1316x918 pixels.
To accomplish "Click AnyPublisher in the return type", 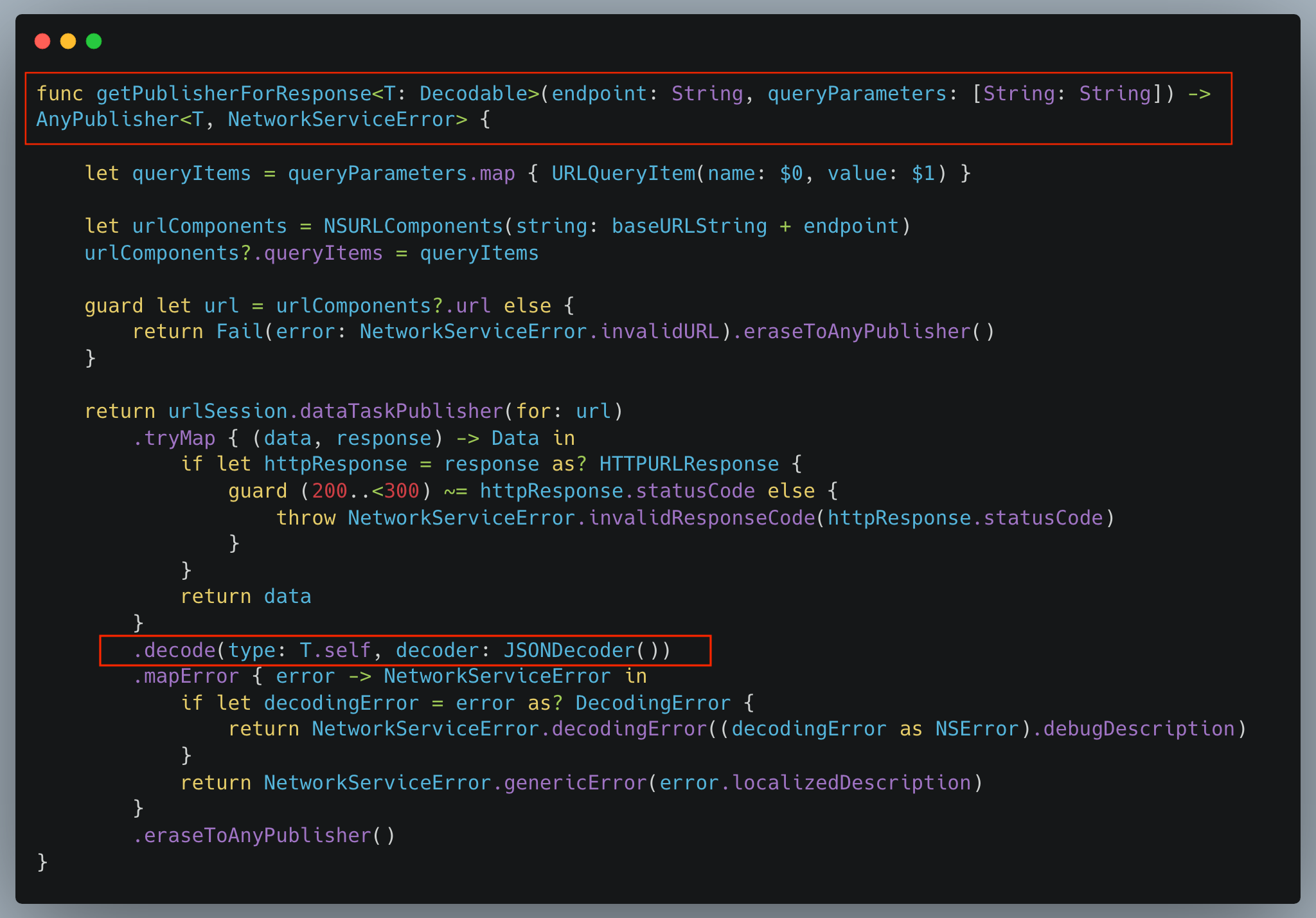I will pos(108,120).
